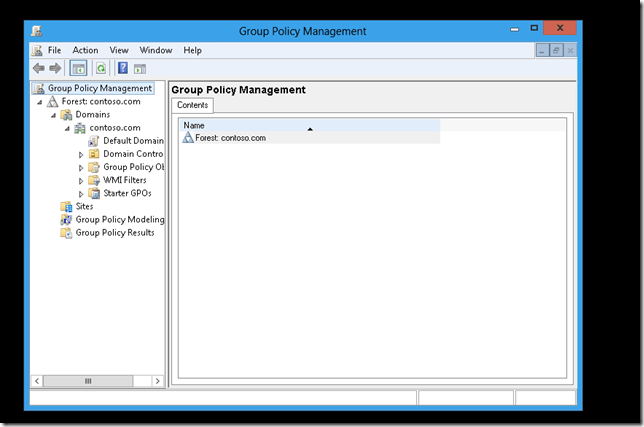Select the "Group Policy Modeling" tree item
Image resolution: width=644 pixels, height=427 pixels.
point(120,220)
